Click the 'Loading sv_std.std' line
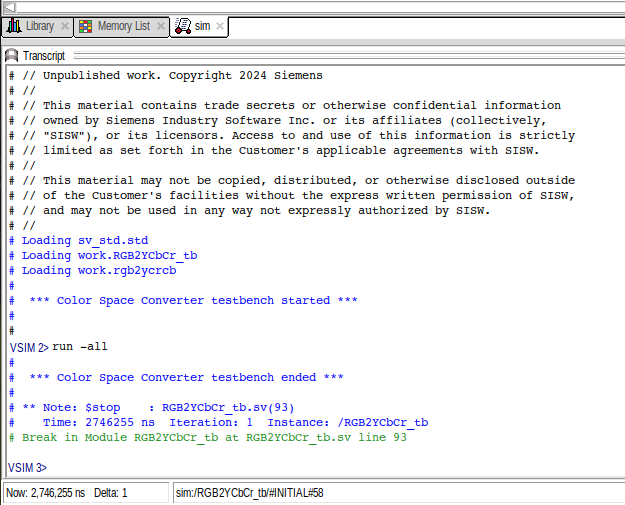625x505 pixels. tap(79, 241)
